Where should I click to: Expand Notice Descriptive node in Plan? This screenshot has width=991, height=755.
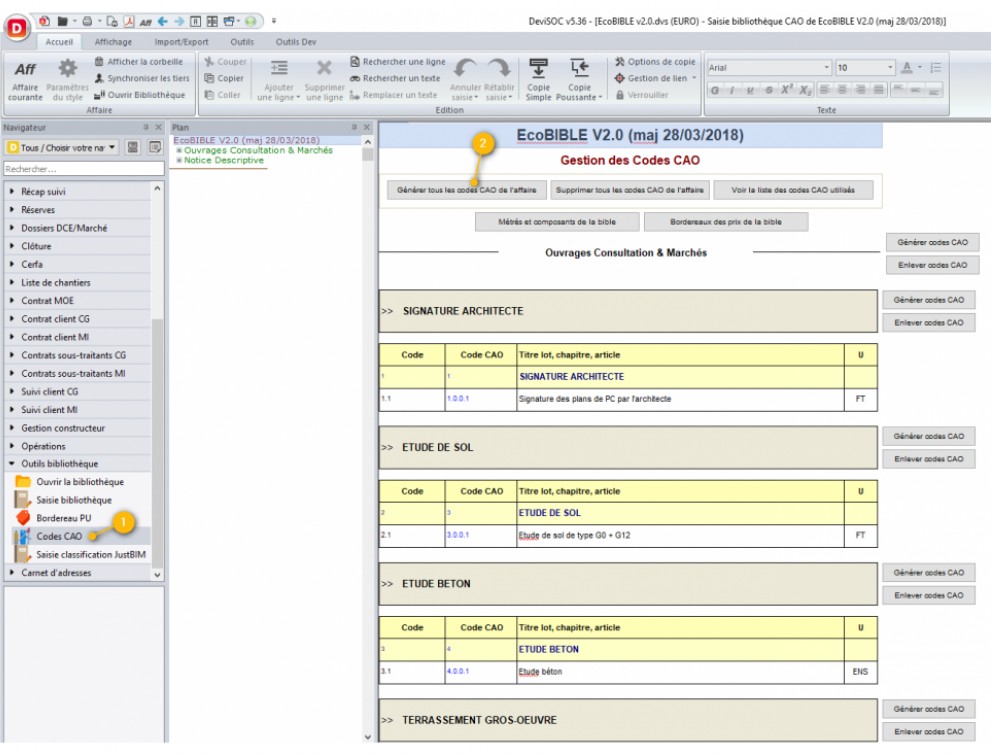click(x=179, y=160)
